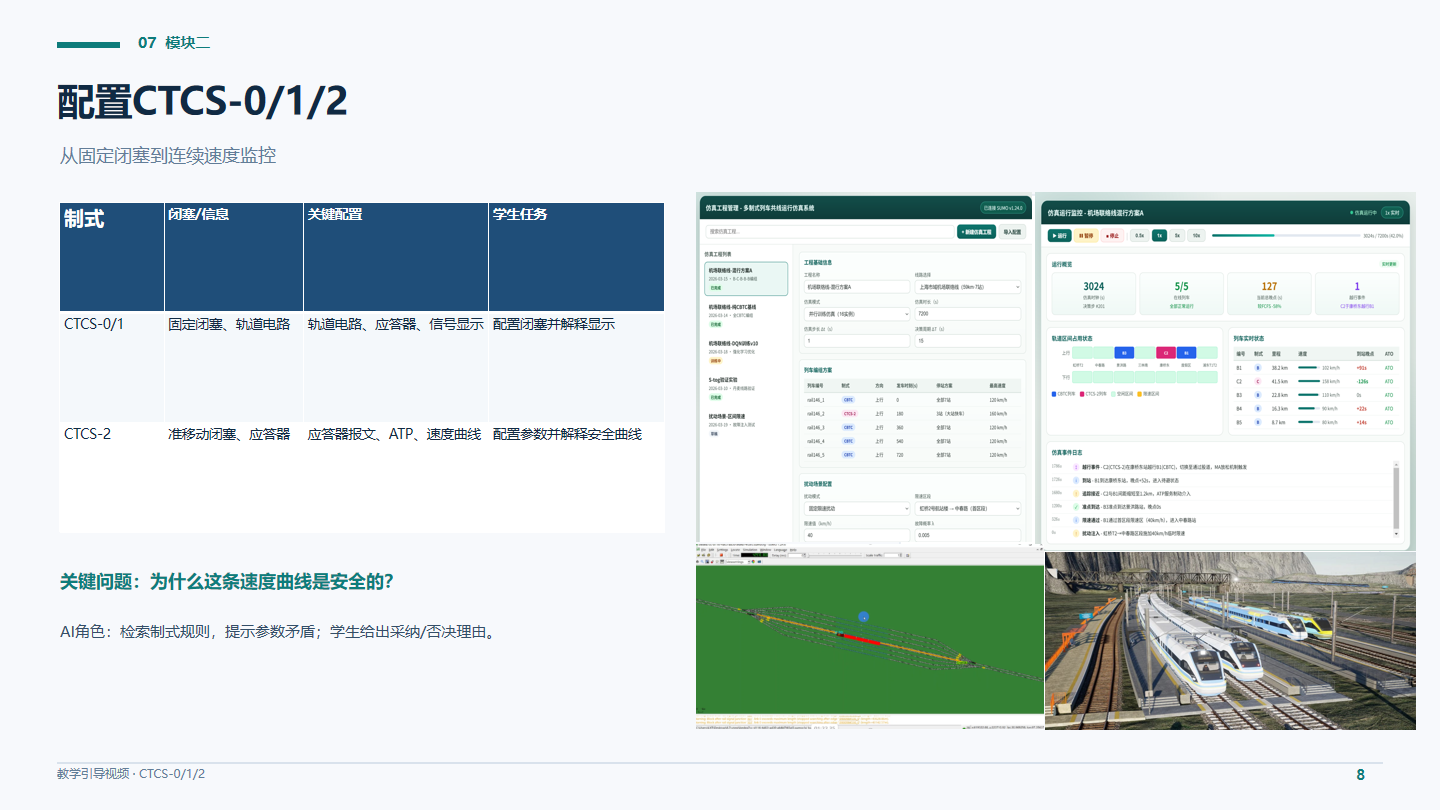Open the 扰动模式 dropdown

click(857, 508)
